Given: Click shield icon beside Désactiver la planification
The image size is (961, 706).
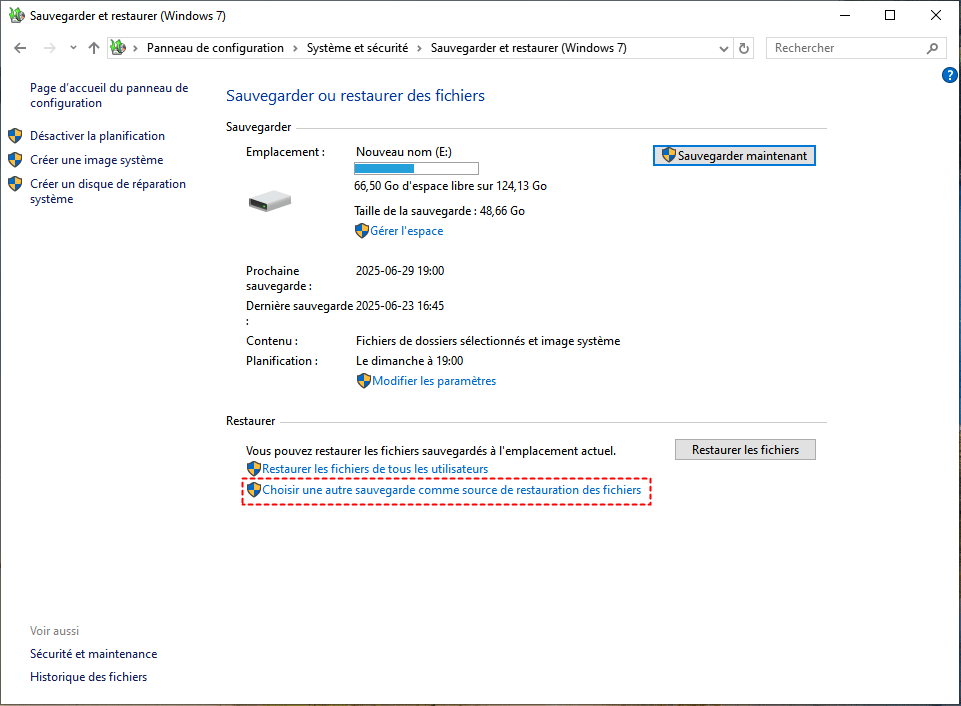Looking at the screenshot, I should 15,135.
